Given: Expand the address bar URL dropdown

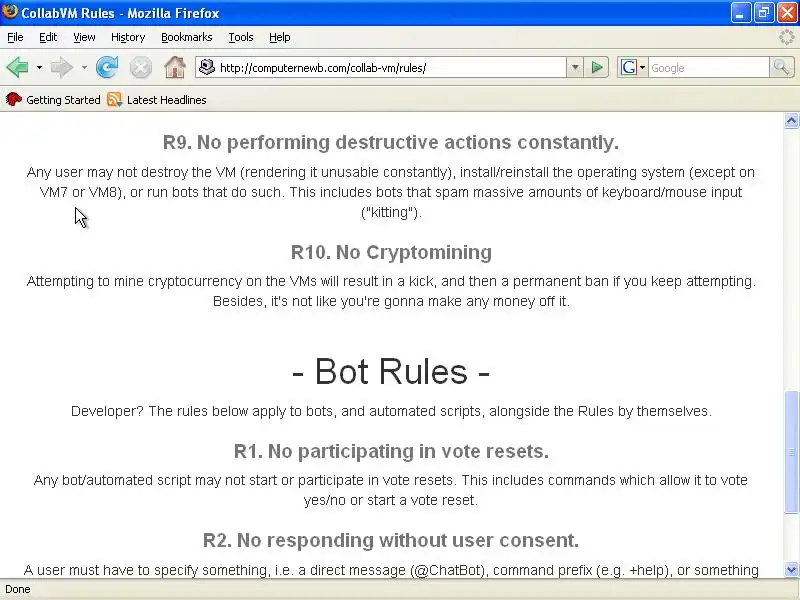Looking at the screenshot, I should coord(574,67).
